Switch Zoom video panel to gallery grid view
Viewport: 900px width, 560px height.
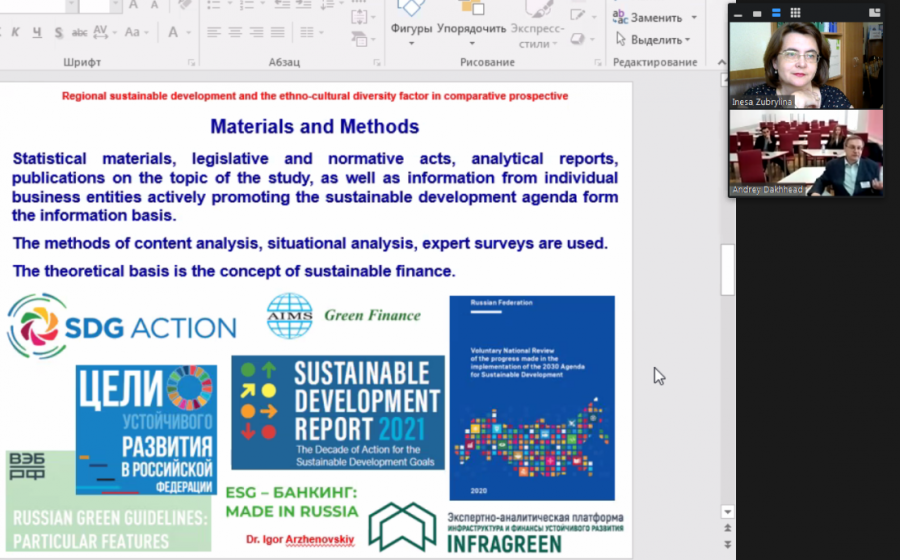point(795,13)
